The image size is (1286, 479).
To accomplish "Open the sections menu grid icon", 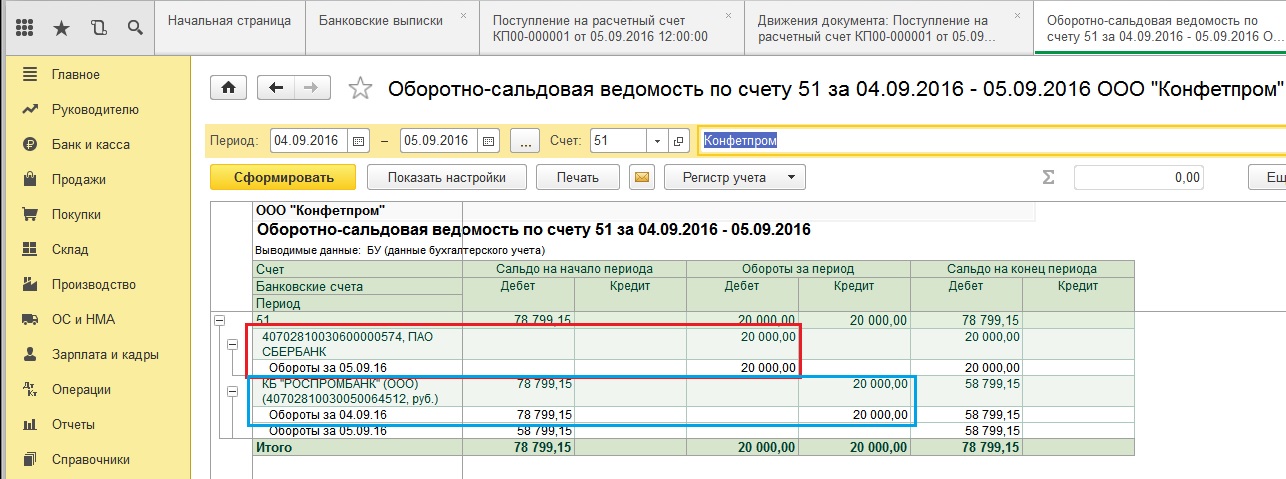I will coord(26,27).
